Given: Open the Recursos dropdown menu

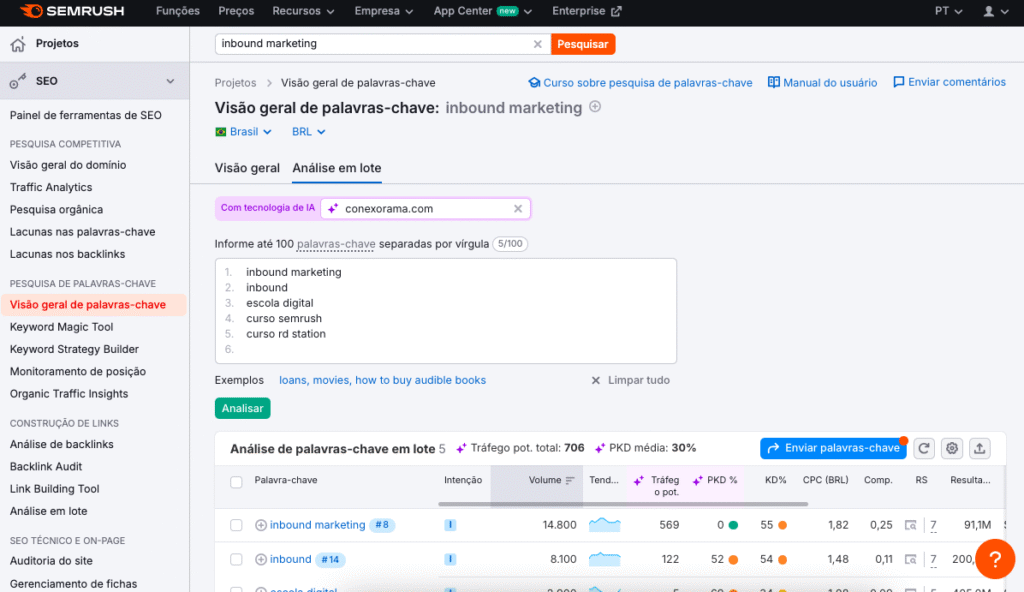Looking at the screenshot, I should tap(303, 11).
